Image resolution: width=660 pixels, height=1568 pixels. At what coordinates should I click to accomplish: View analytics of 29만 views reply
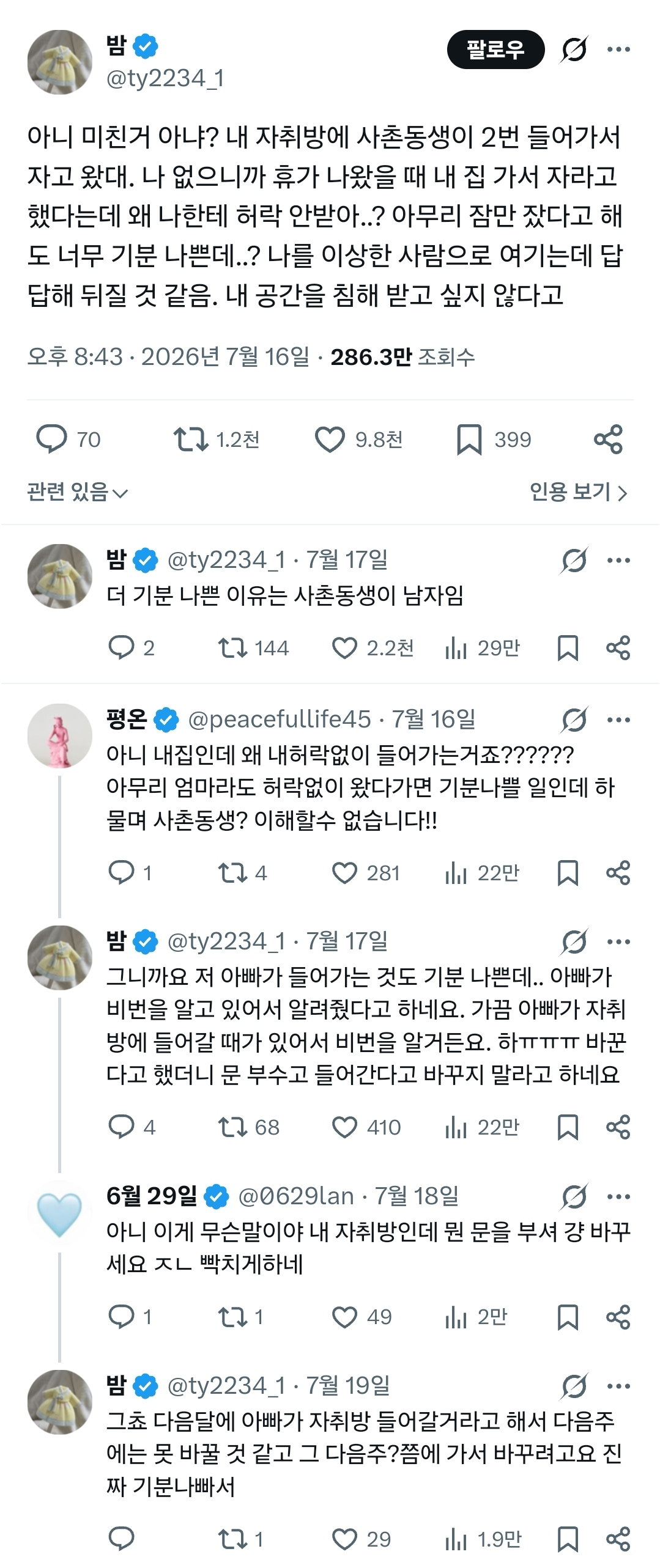coord(483,649)
